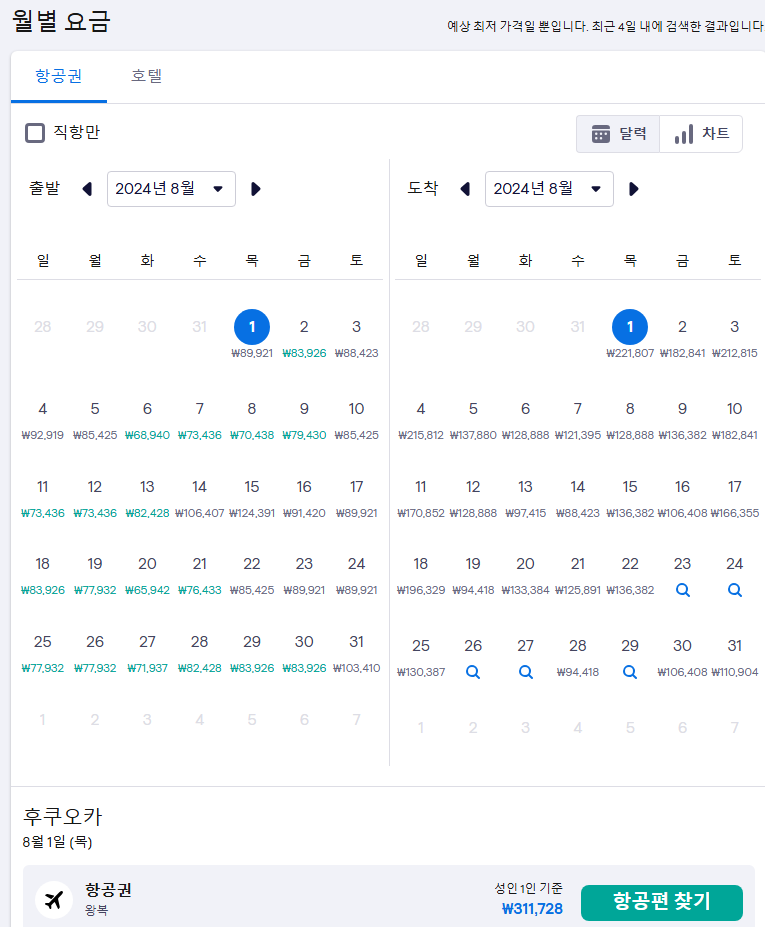Search price for arrival date 29
The width and height of the screenshot is (765, 927).
(x=630, y=672)
